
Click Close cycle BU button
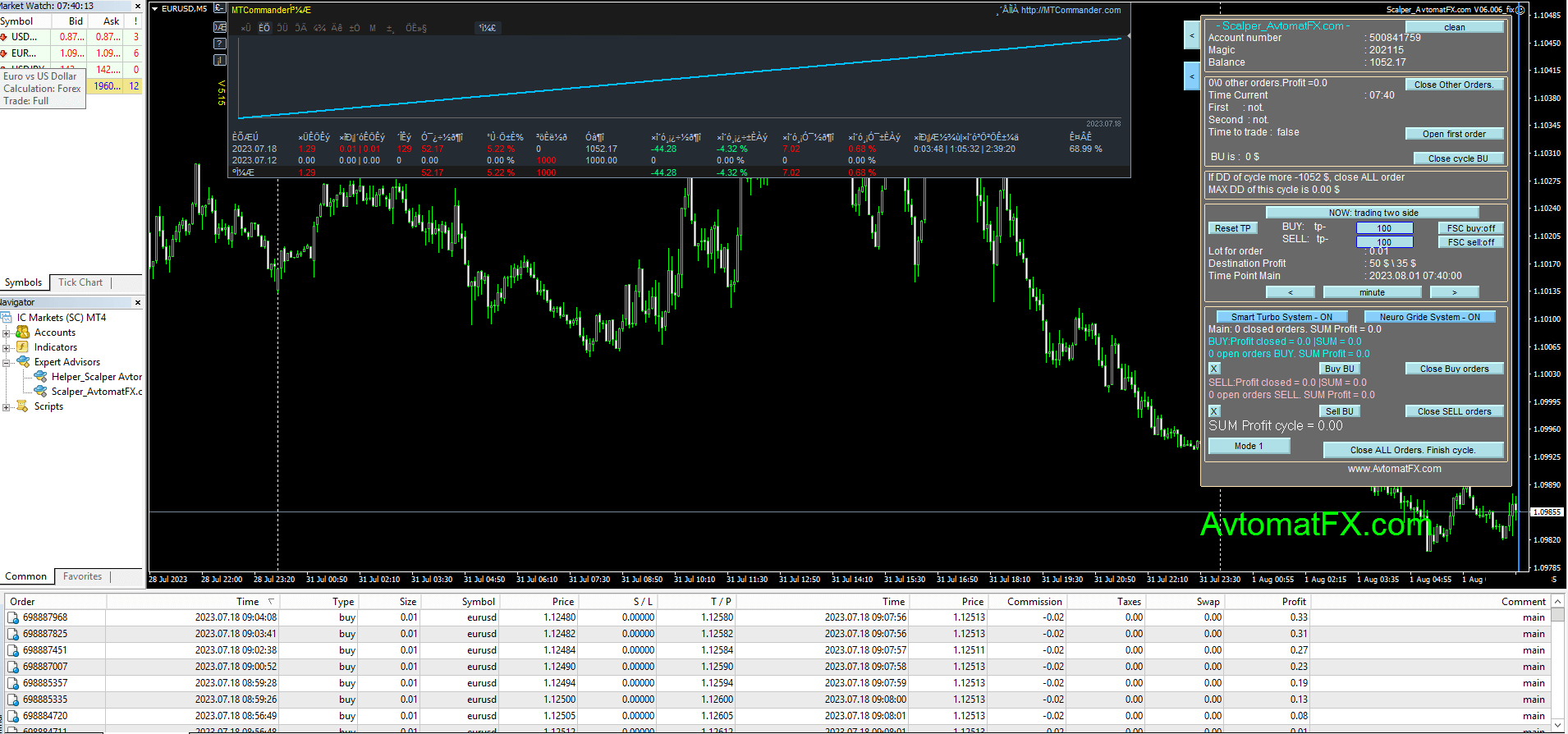(1458, 158)
